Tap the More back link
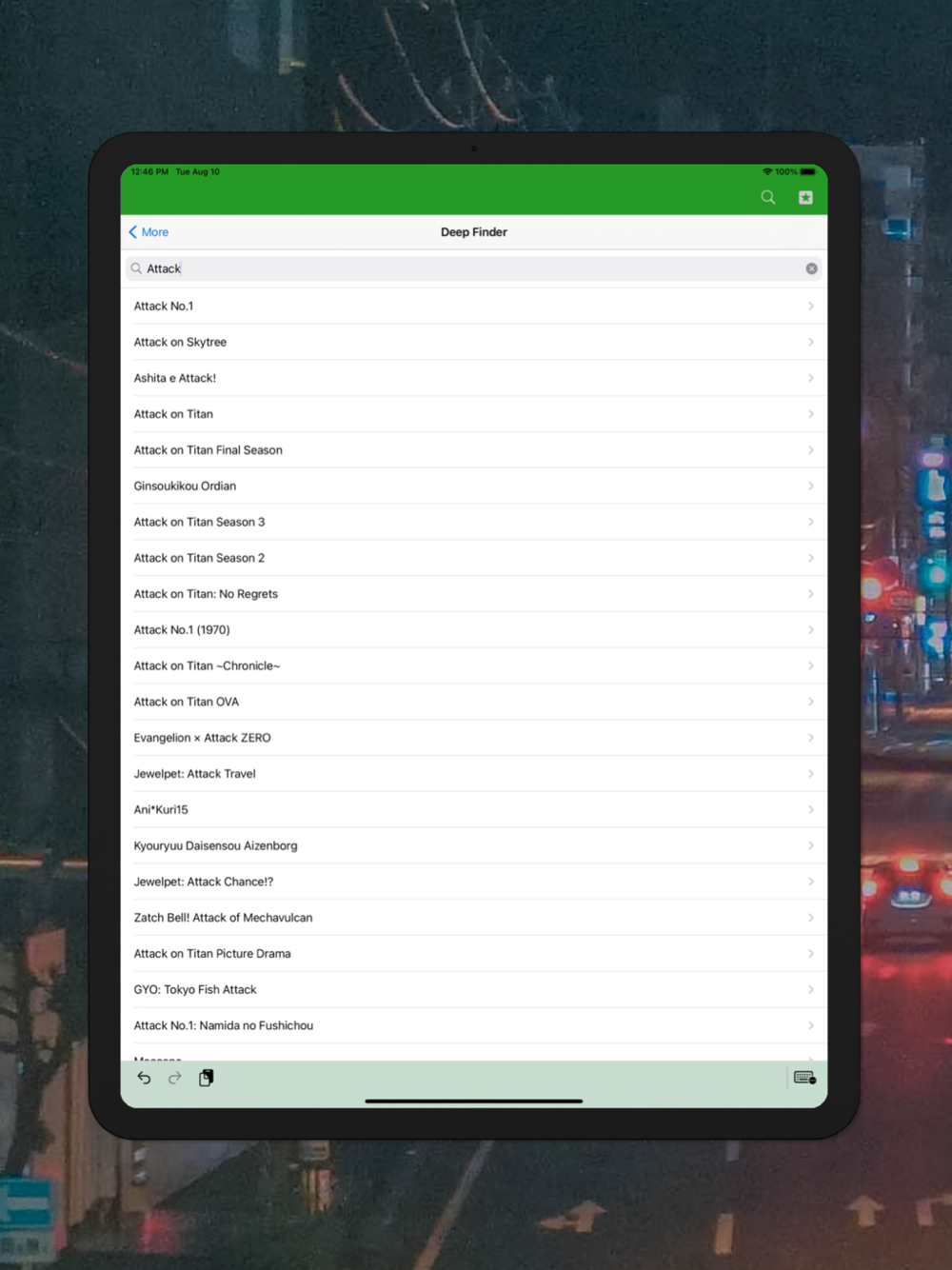 point(149,232)
